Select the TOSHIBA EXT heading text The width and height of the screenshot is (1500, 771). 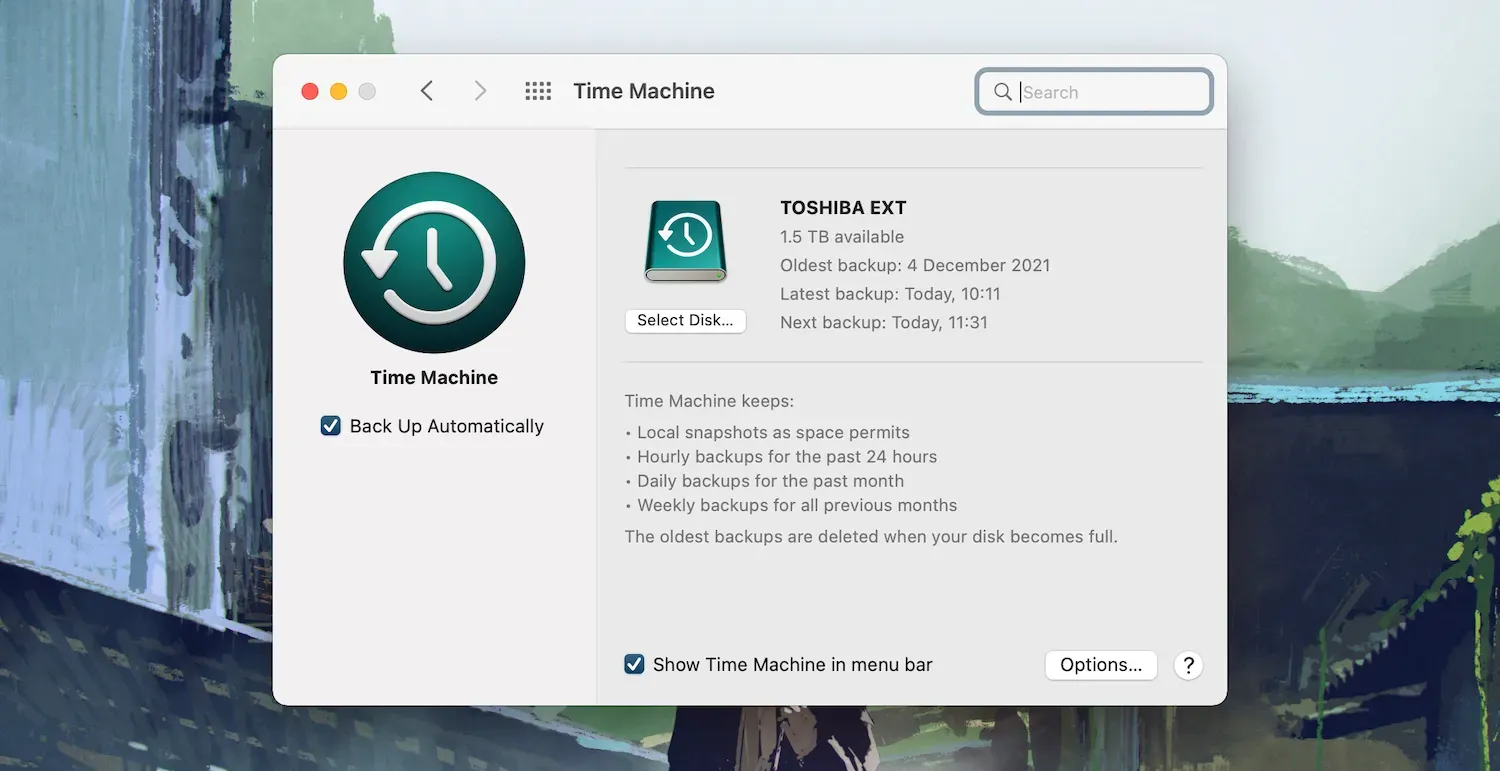pyautogui.click(x=843, y=207)
